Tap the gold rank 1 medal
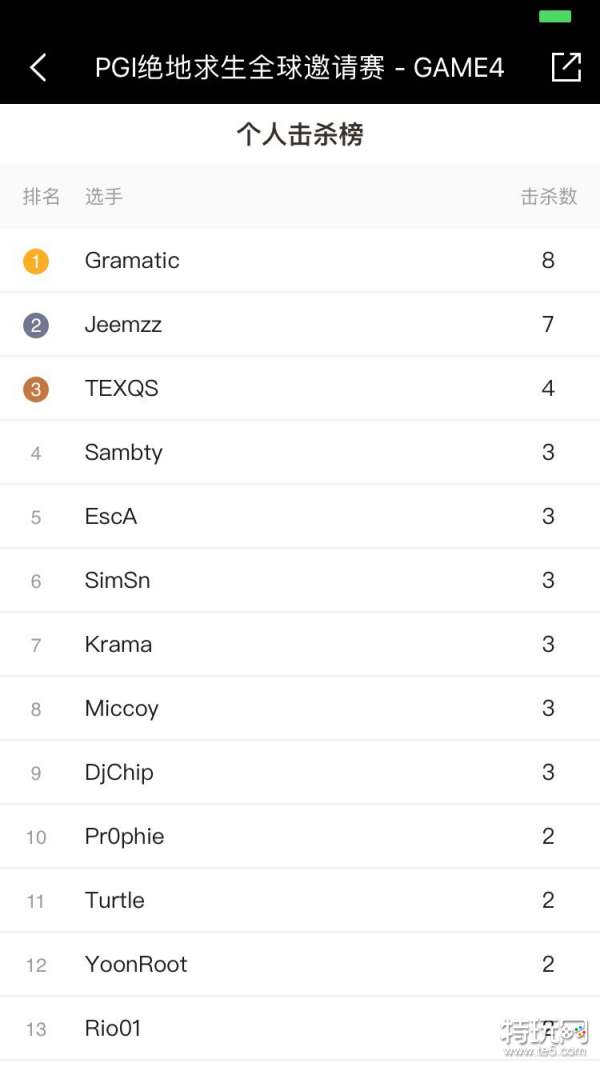Screen dimensions: 600x1067 point(36,262)
